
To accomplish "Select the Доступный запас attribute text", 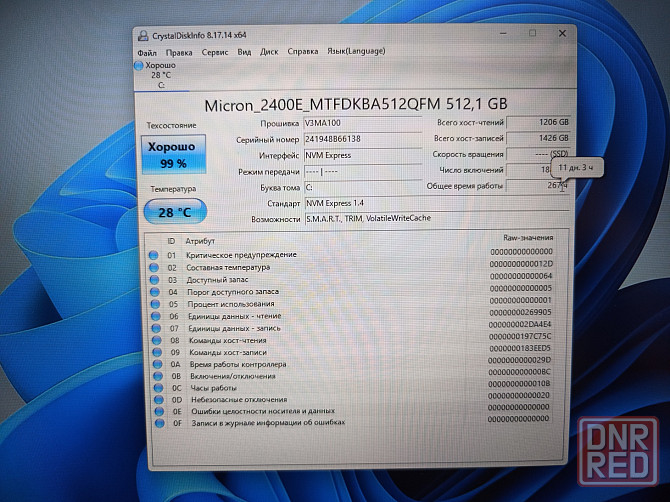I will coord(217,280).
